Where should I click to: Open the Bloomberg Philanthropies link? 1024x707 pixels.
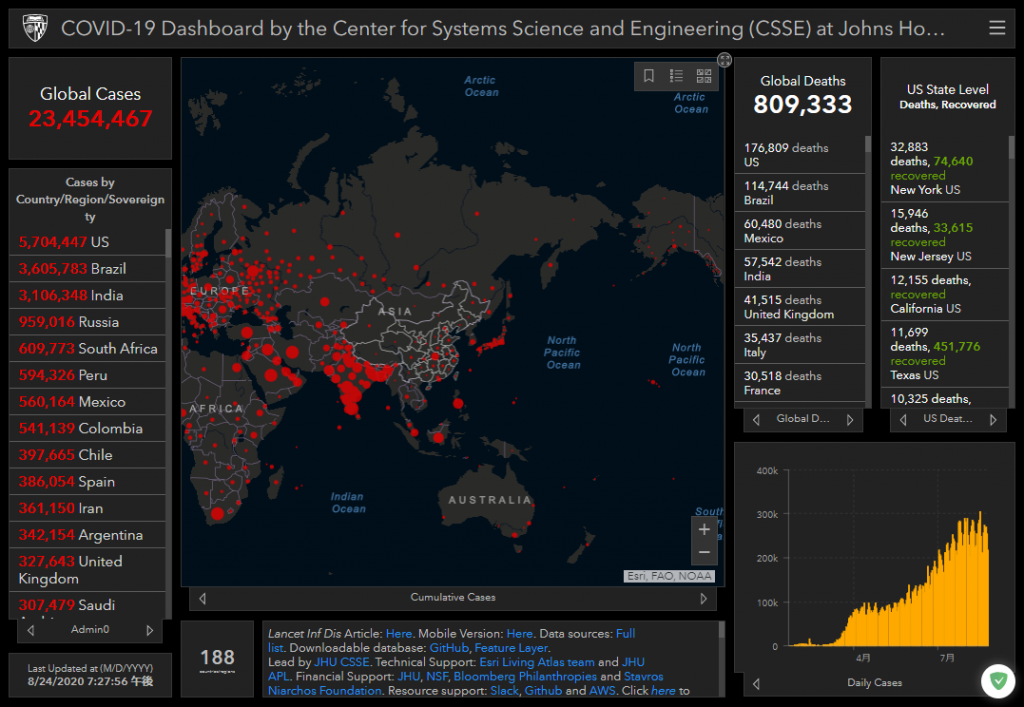(525, 676)
